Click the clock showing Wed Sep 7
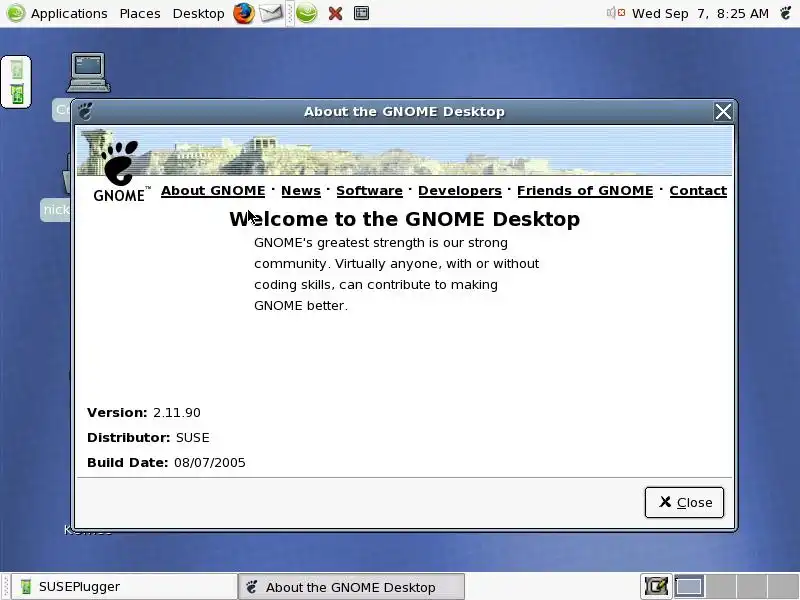This screenshot has height=600, width=800. point(700,13)
